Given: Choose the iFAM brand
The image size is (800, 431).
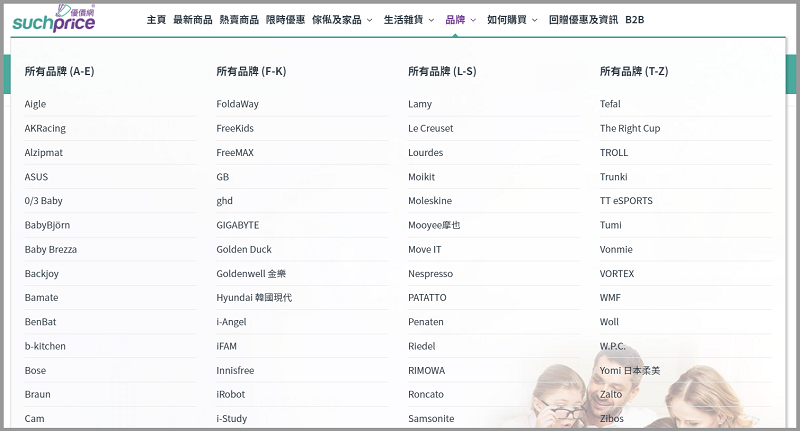Looking at the screenshot, I should (227, 346).
